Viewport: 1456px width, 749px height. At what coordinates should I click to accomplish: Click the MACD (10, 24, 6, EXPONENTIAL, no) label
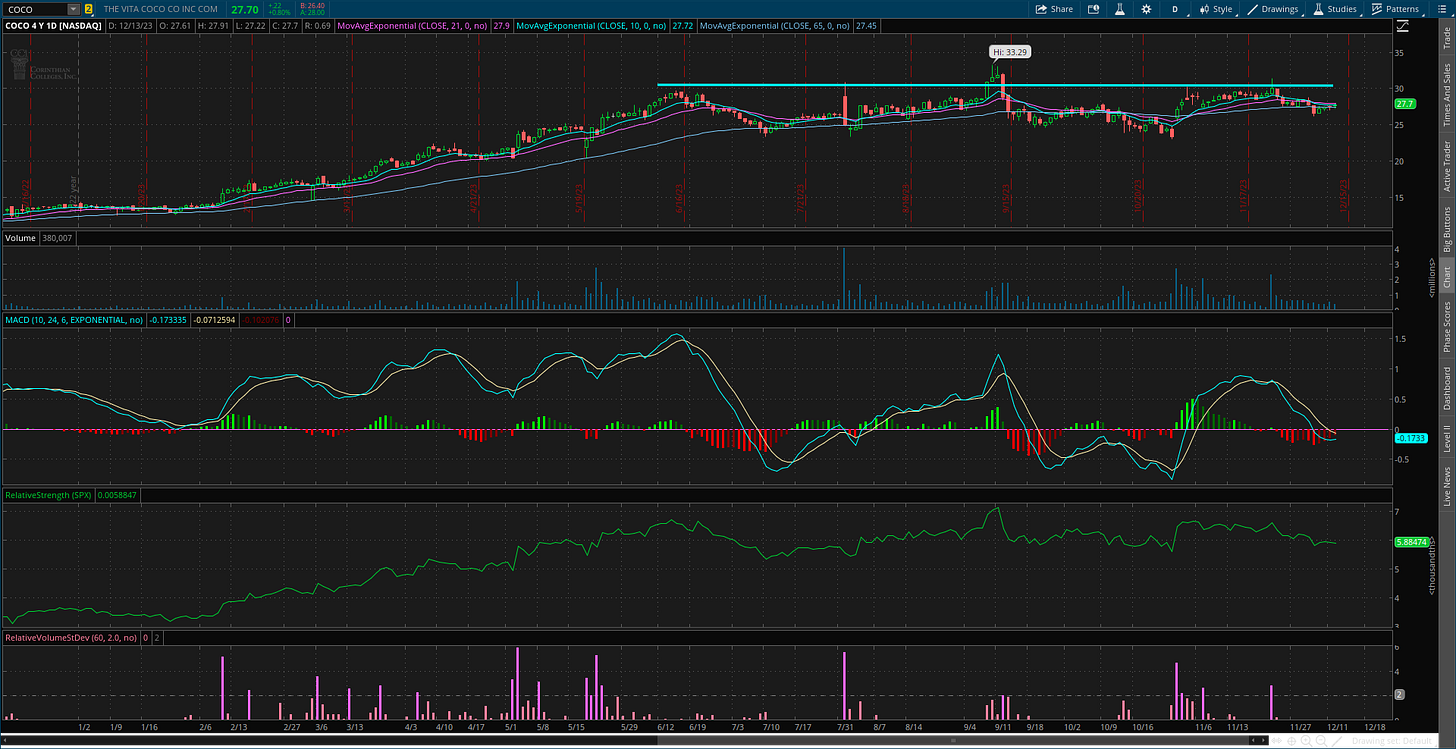74,321
